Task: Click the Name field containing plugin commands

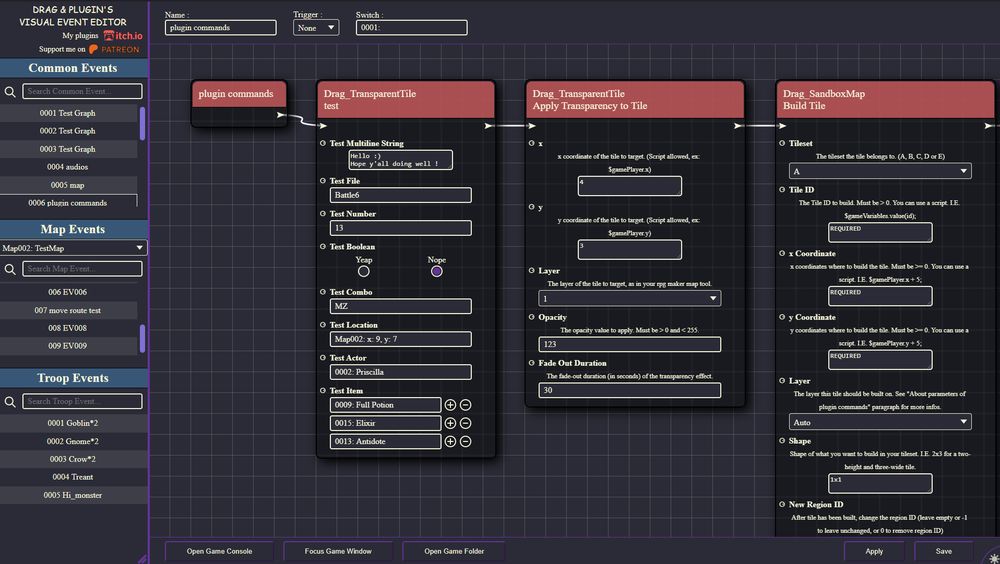Action: click(221, 27)
